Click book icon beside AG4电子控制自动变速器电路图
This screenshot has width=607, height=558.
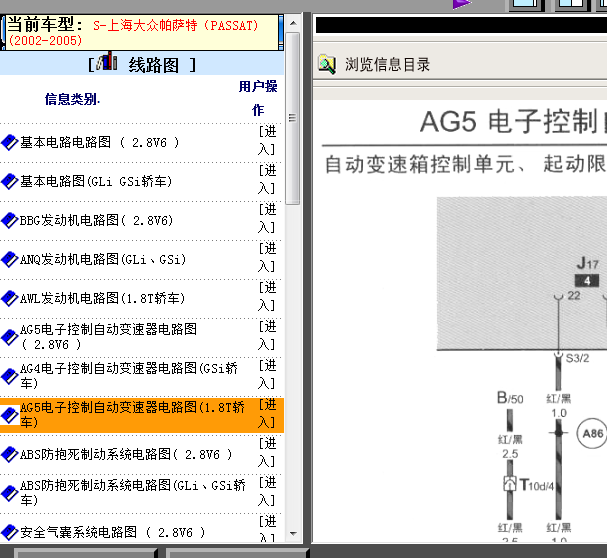10,376
